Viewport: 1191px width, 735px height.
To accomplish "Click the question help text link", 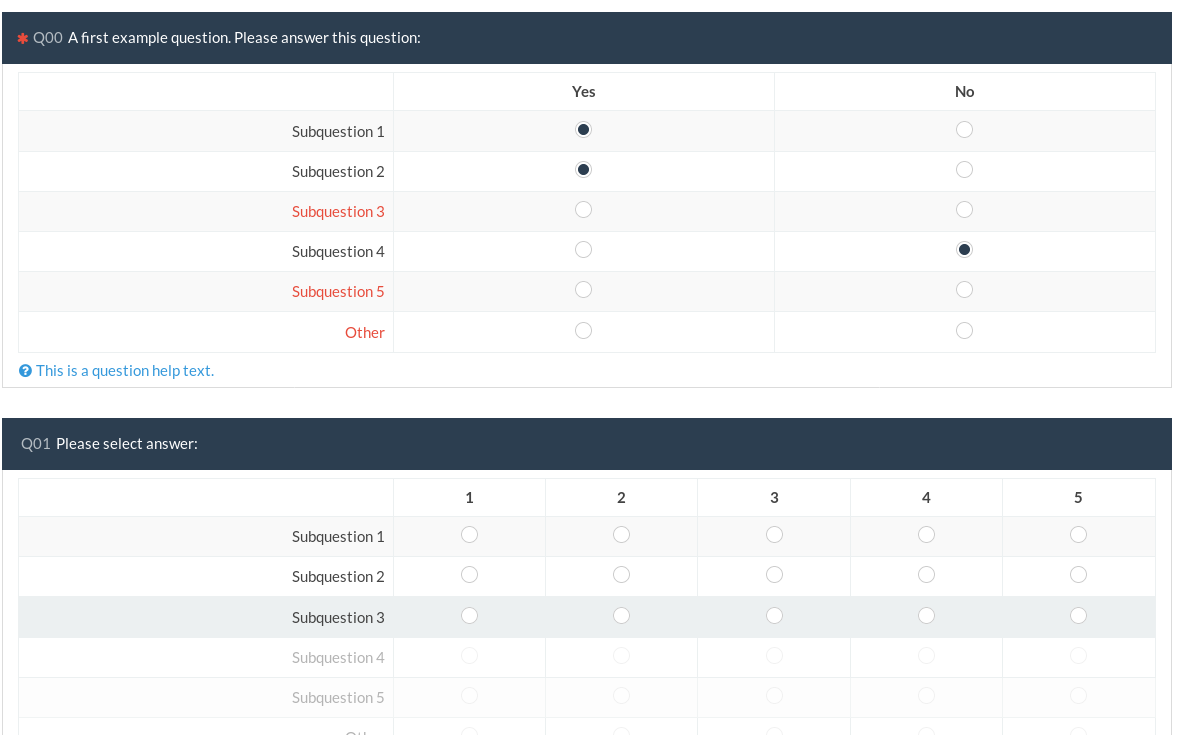I will [x=125, y=371].
